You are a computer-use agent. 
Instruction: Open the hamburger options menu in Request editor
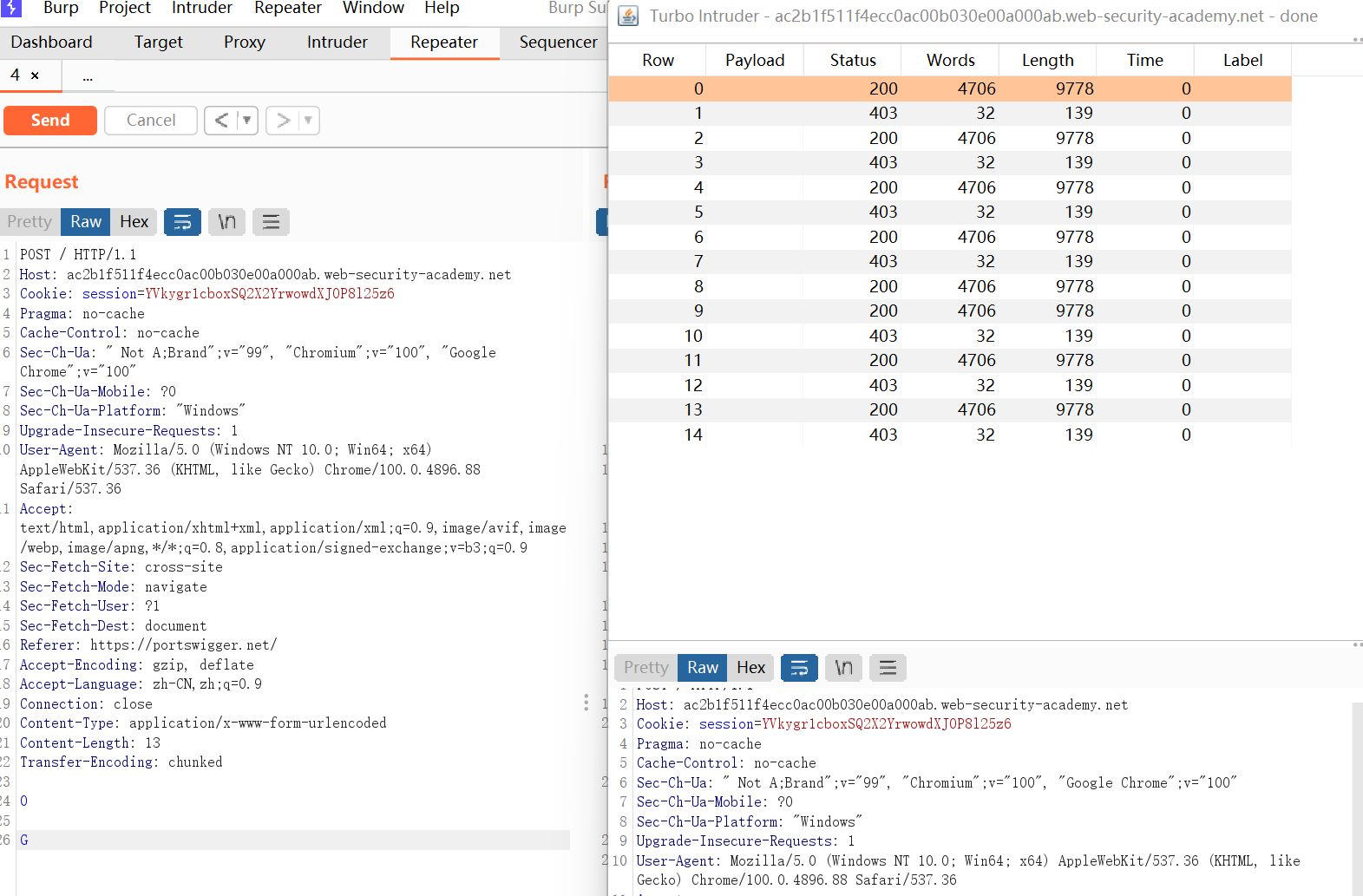coord(271,222)
